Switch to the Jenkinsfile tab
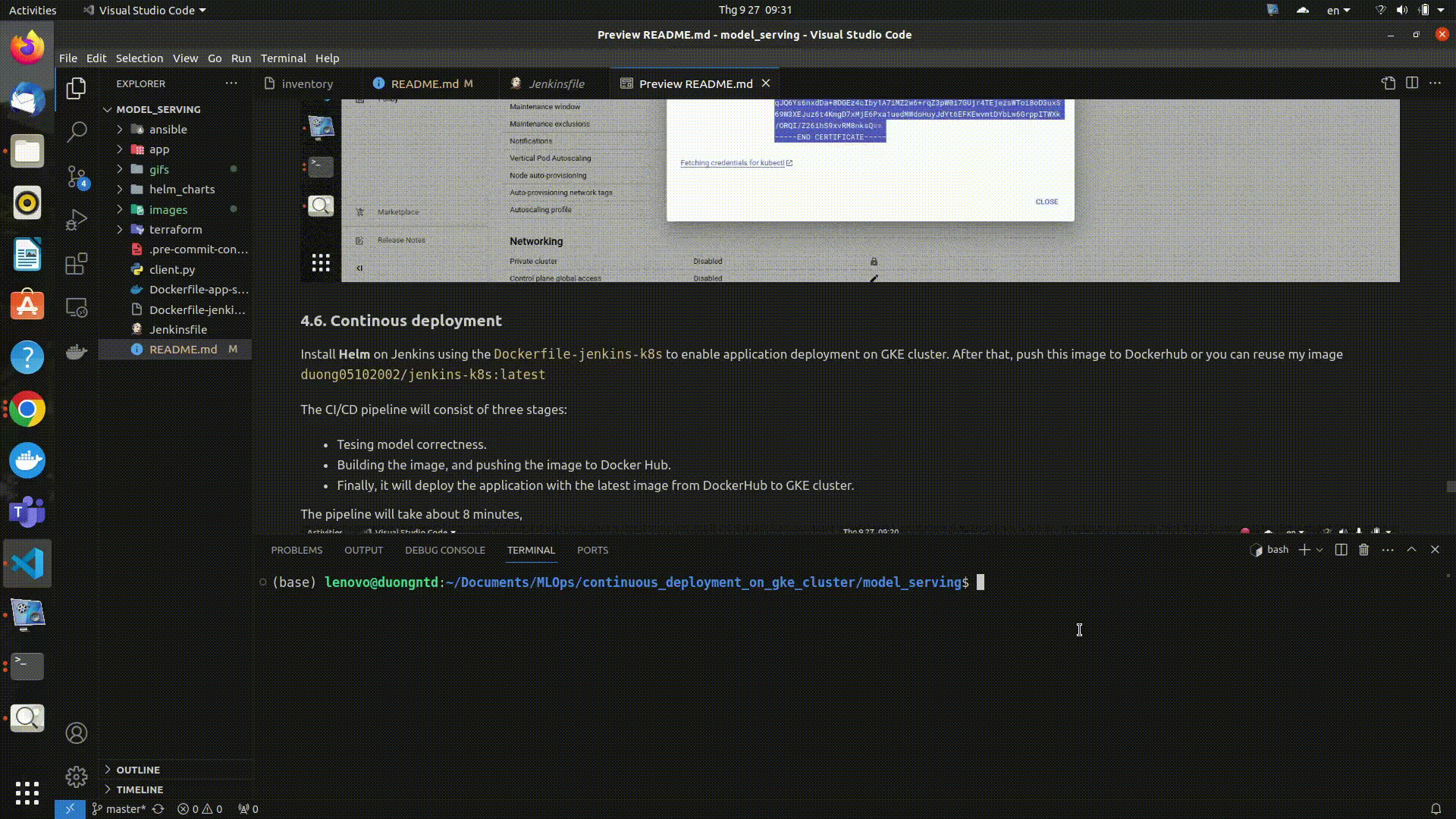This screenshot has height=819, width=1456. pyautogui.click(x=556, y=83)
